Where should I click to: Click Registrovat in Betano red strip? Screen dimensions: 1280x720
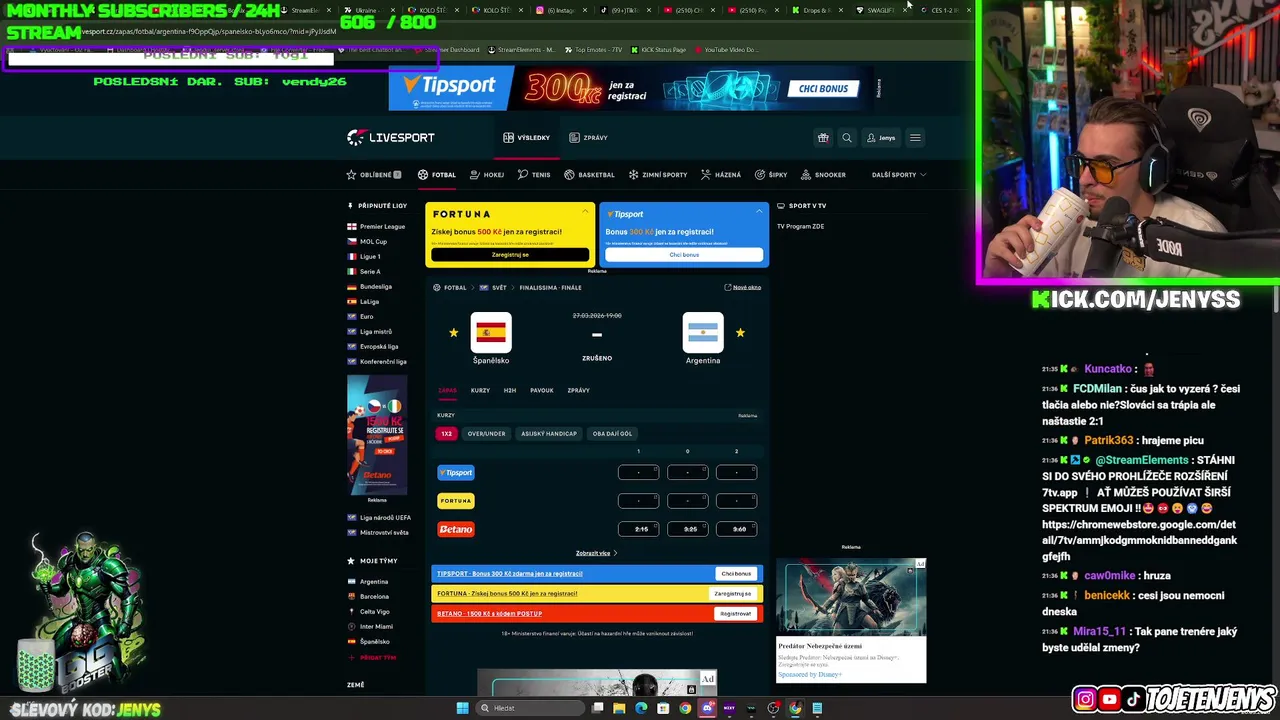click(736, 614)
